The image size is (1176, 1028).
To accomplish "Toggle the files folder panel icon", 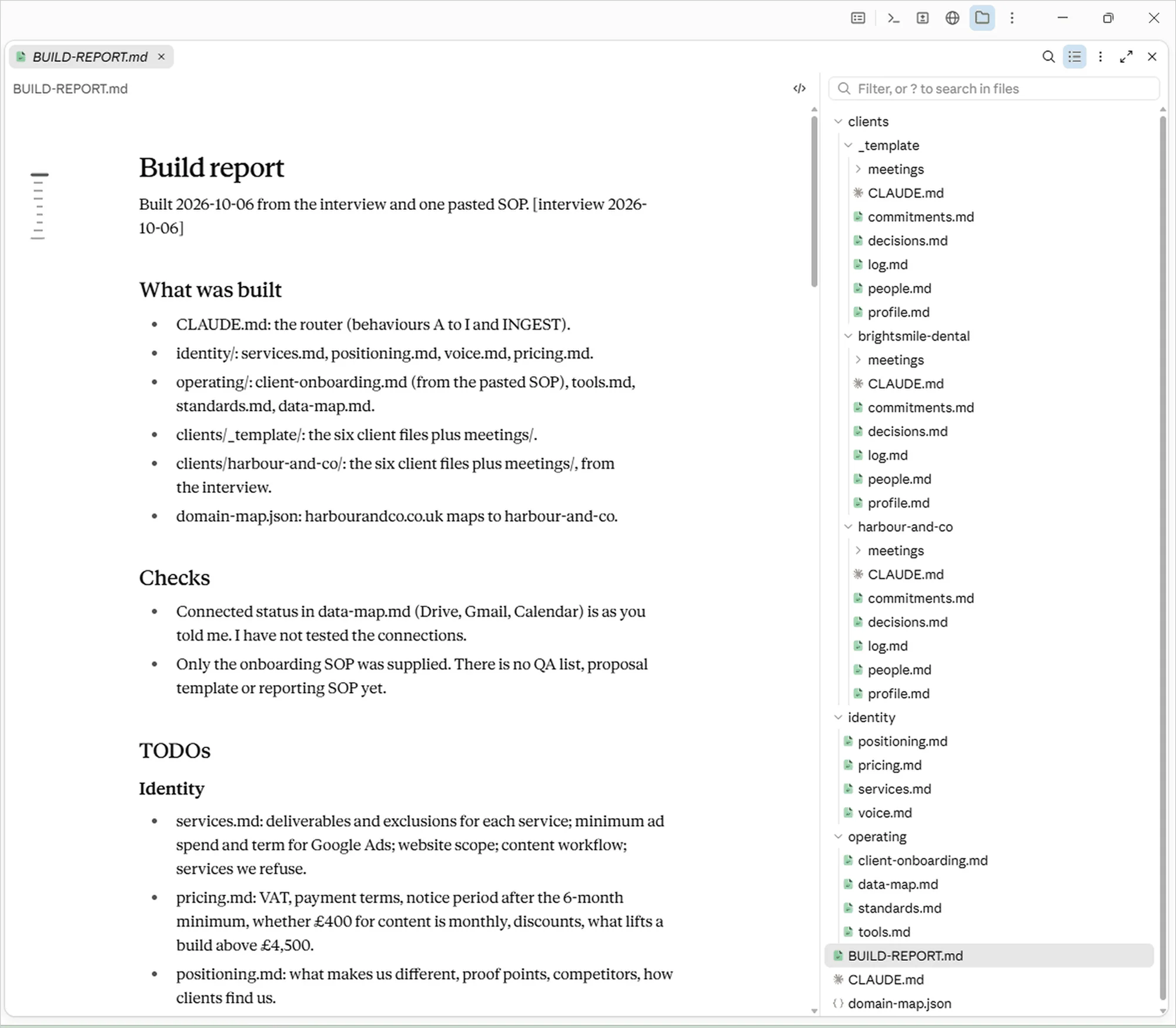I will click(x=982, y=18).
